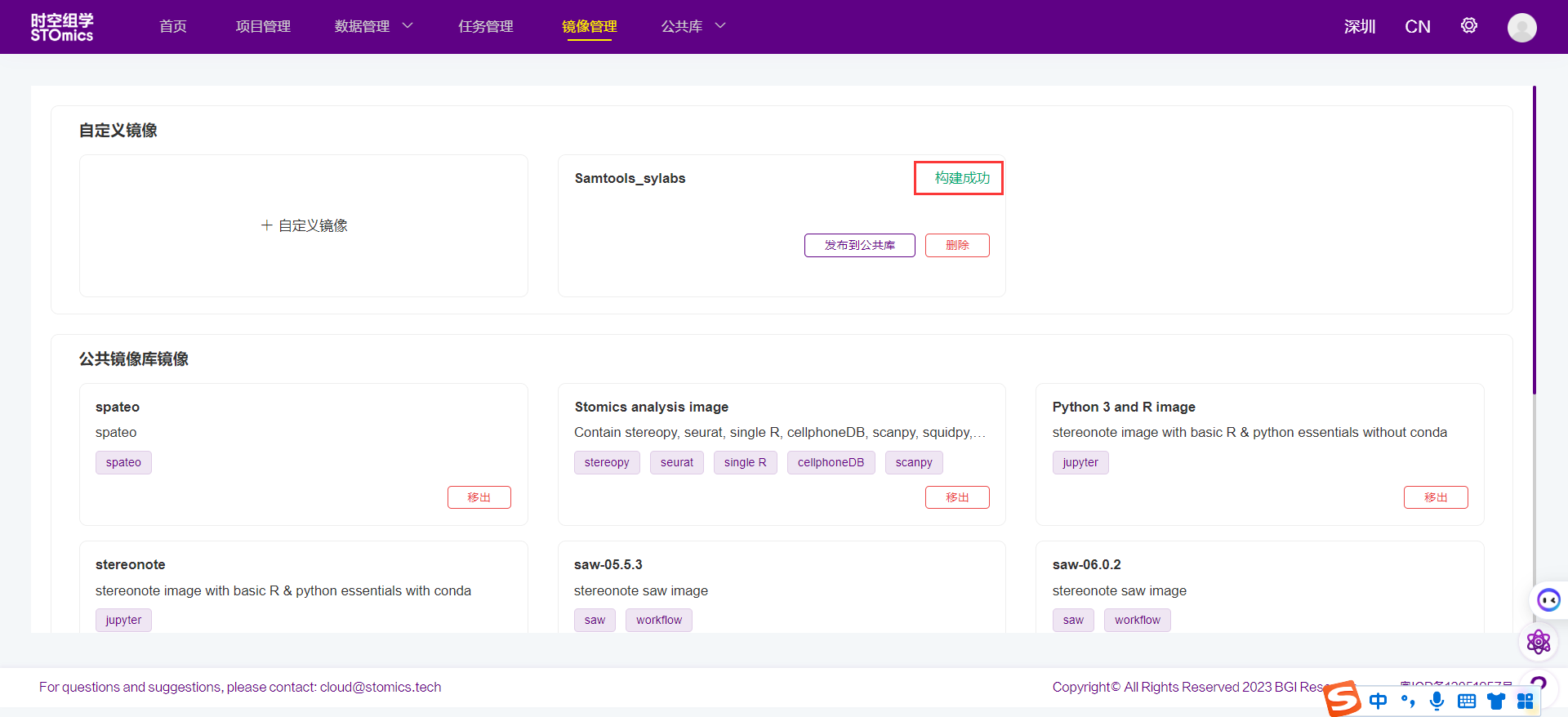Open the 任务管理 menu item
Viewport: 1568px width, 717px height.
coord(485,27)
